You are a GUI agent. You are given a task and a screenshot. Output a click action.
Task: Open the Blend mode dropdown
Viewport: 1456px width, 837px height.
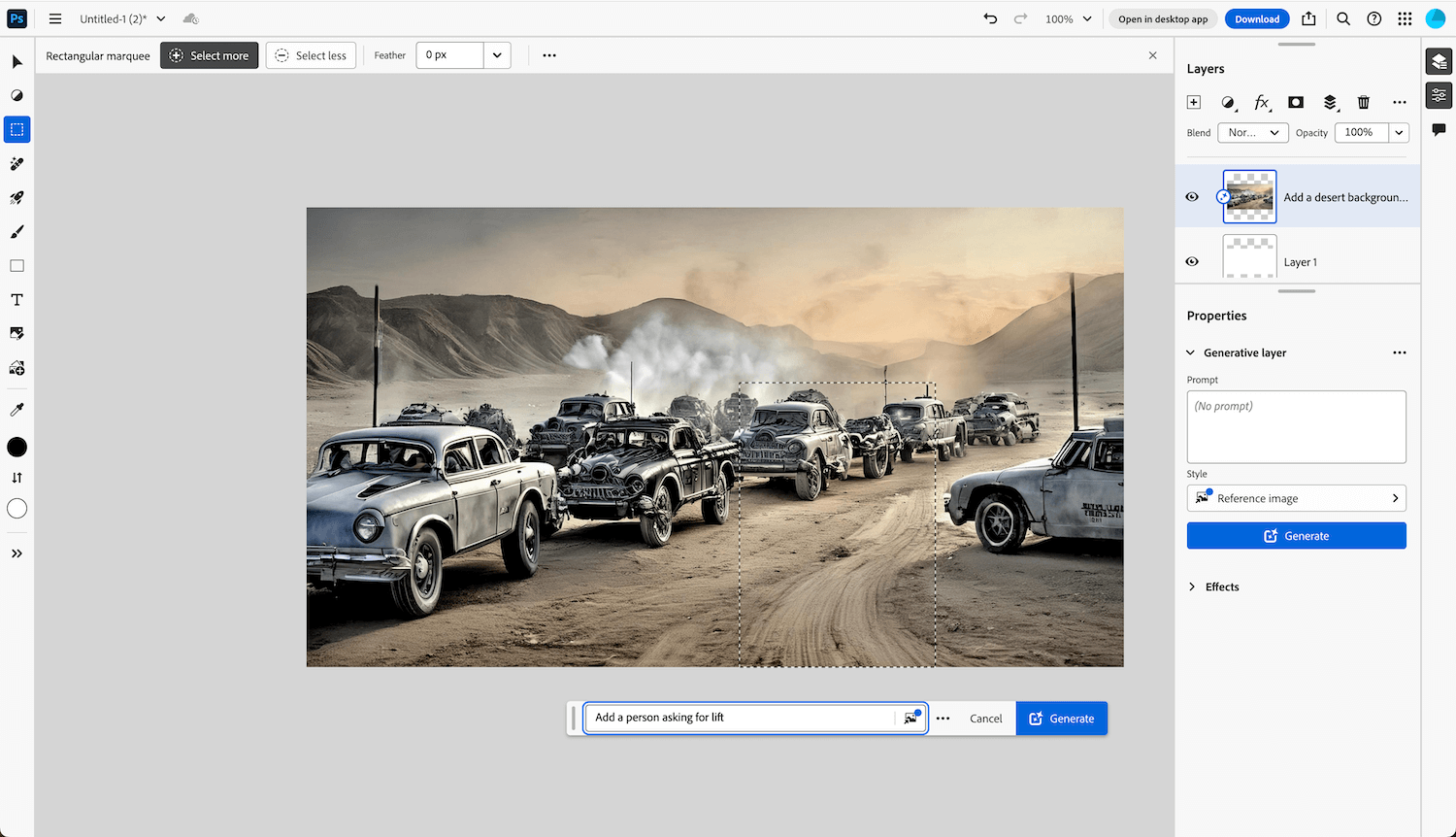1253,133
